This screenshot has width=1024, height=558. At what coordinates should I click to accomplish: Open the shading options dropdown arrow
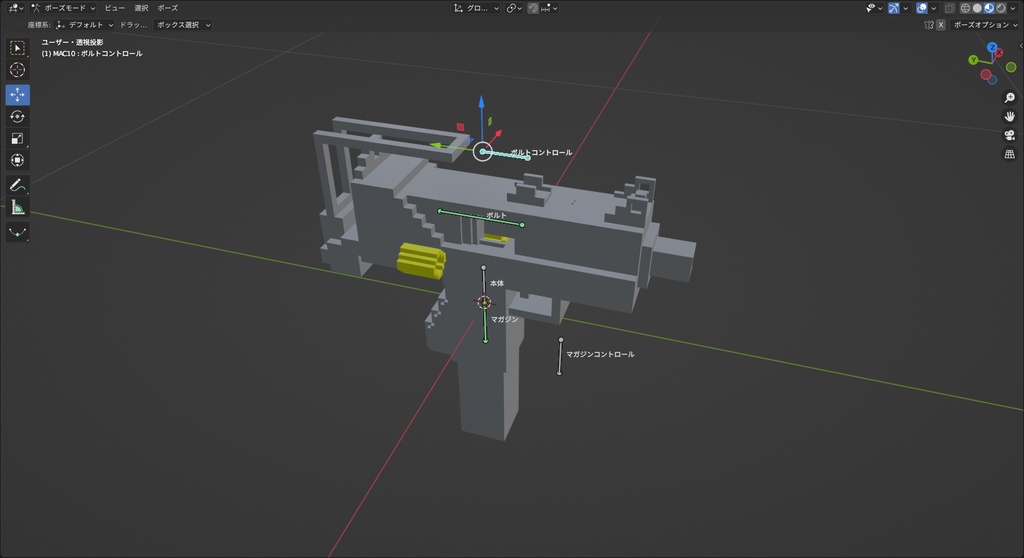[1013, 8]
